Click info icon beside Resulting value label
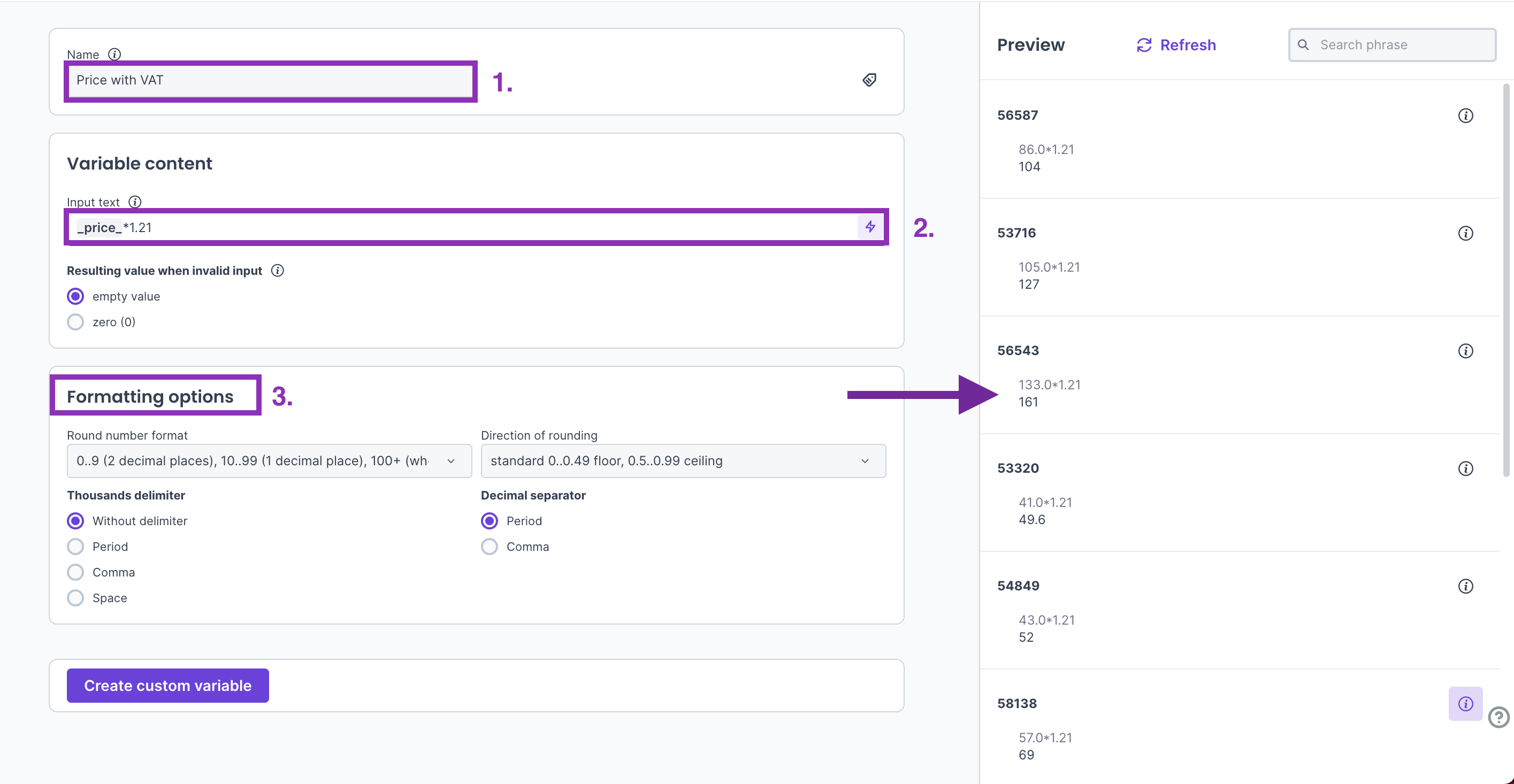Viewport: 1514px width, 784px height. (278, 271)
